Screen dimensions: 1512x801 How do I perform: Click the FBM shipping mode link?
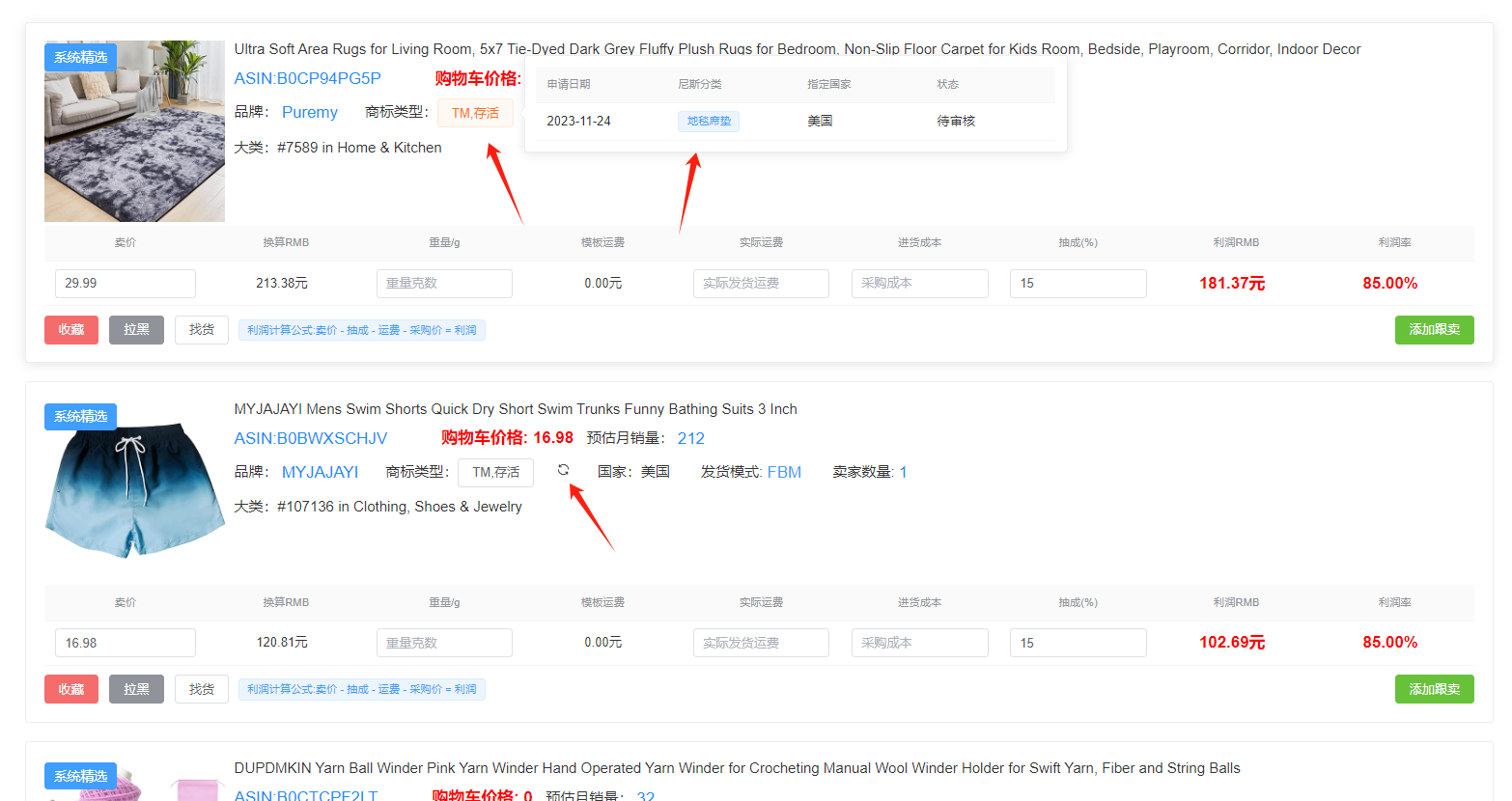784,472
